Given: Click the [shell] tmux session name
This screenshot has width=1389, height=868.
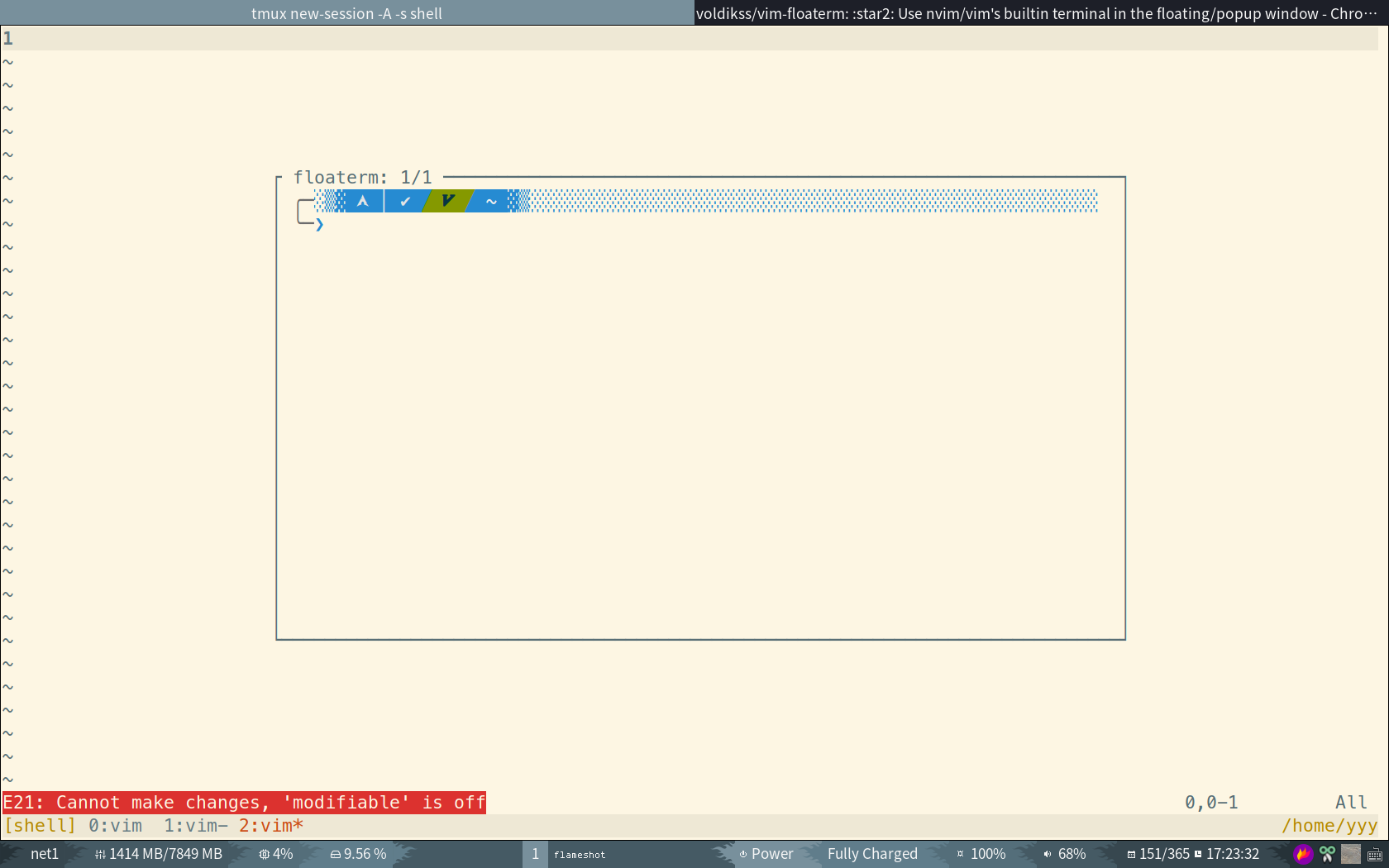Looking at the screenshot, I should tap(40, 825).
